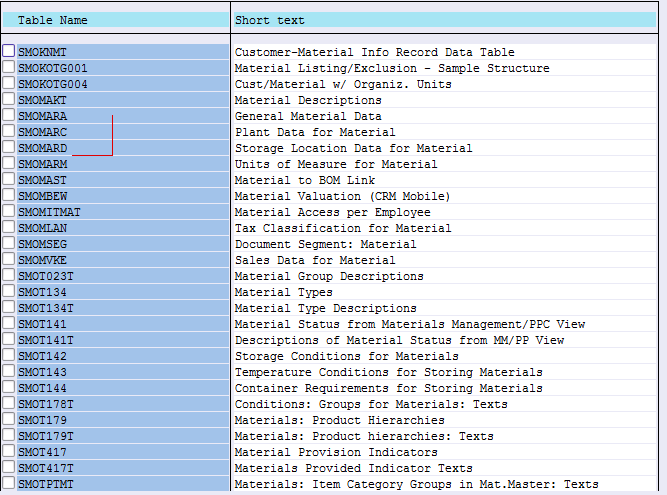Image resolution: width=667 pixels, height=495 pixels.
Task: Click 'Material Type Descriptions' text
Action: [325, 308]
